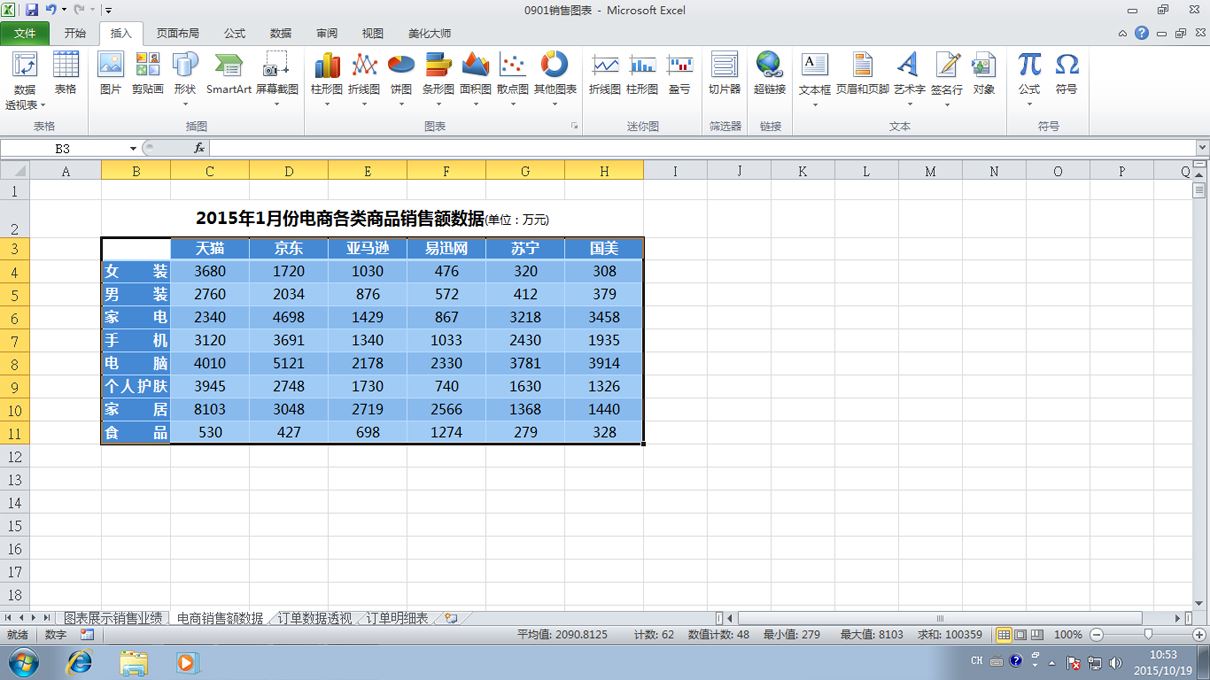Insert a text box (文本框)
This screenshot has width=1210, height=680.
point(815,80)
